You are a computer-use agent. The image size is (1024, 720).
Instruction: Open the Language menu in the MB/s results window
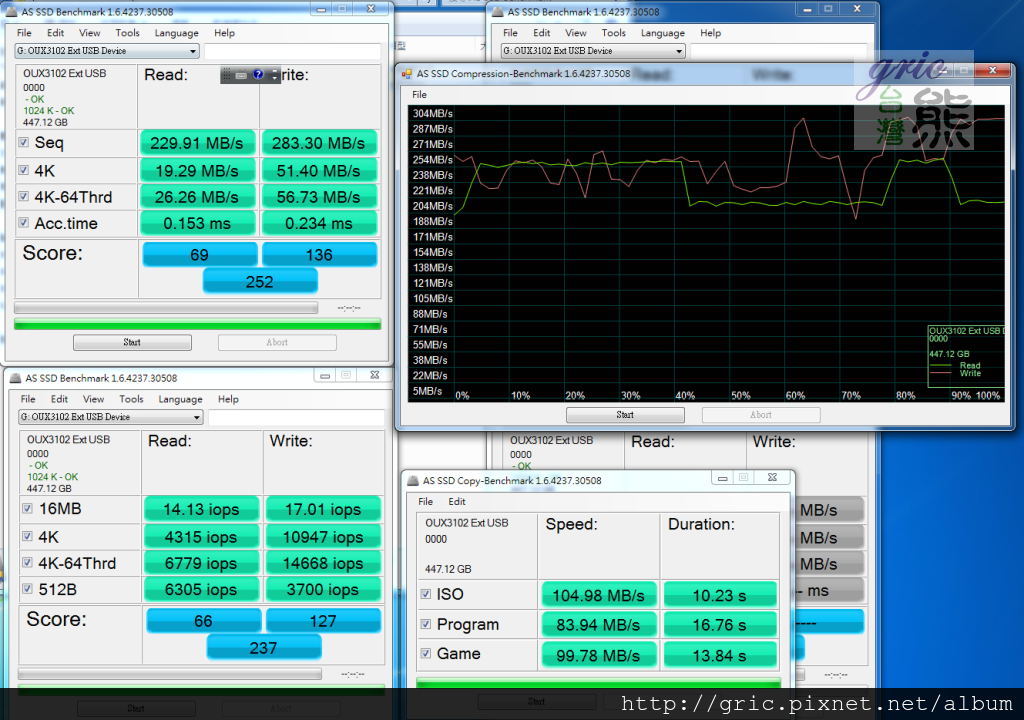[176, 33]
